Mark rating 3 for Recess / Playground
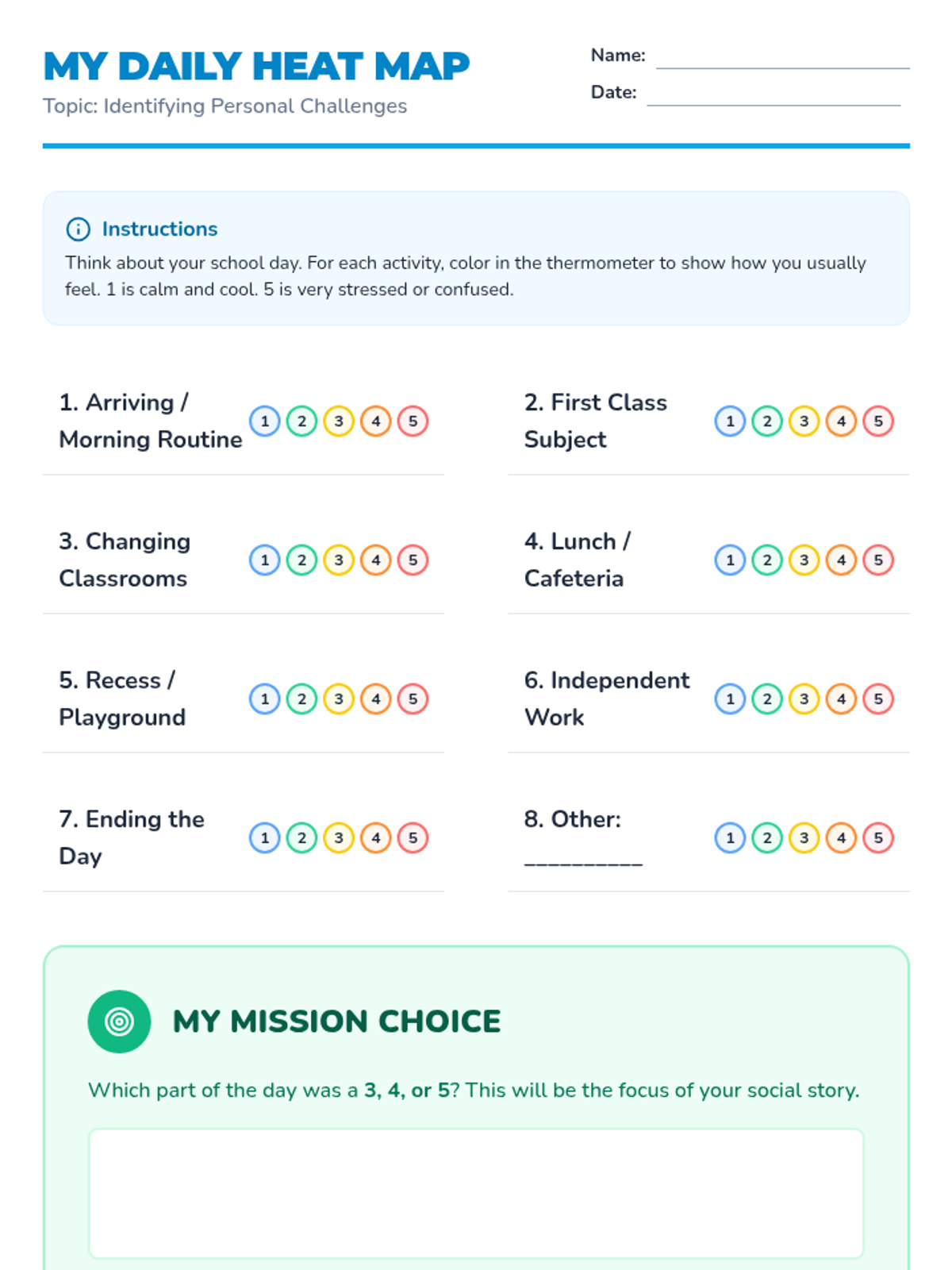The height and width of the screenshot is (1270, 952). click(x=339, y=699)
